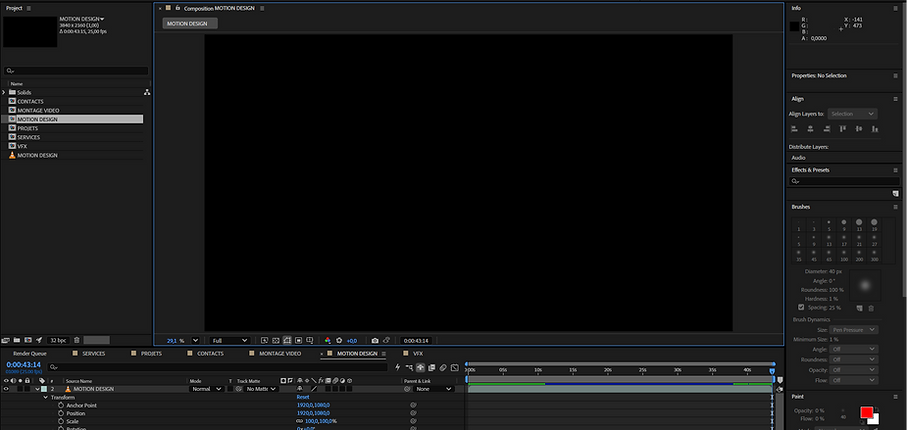Screen dimensions: 907x430
Task: Toggle Frame Blending for the composition
Action: 432,367
